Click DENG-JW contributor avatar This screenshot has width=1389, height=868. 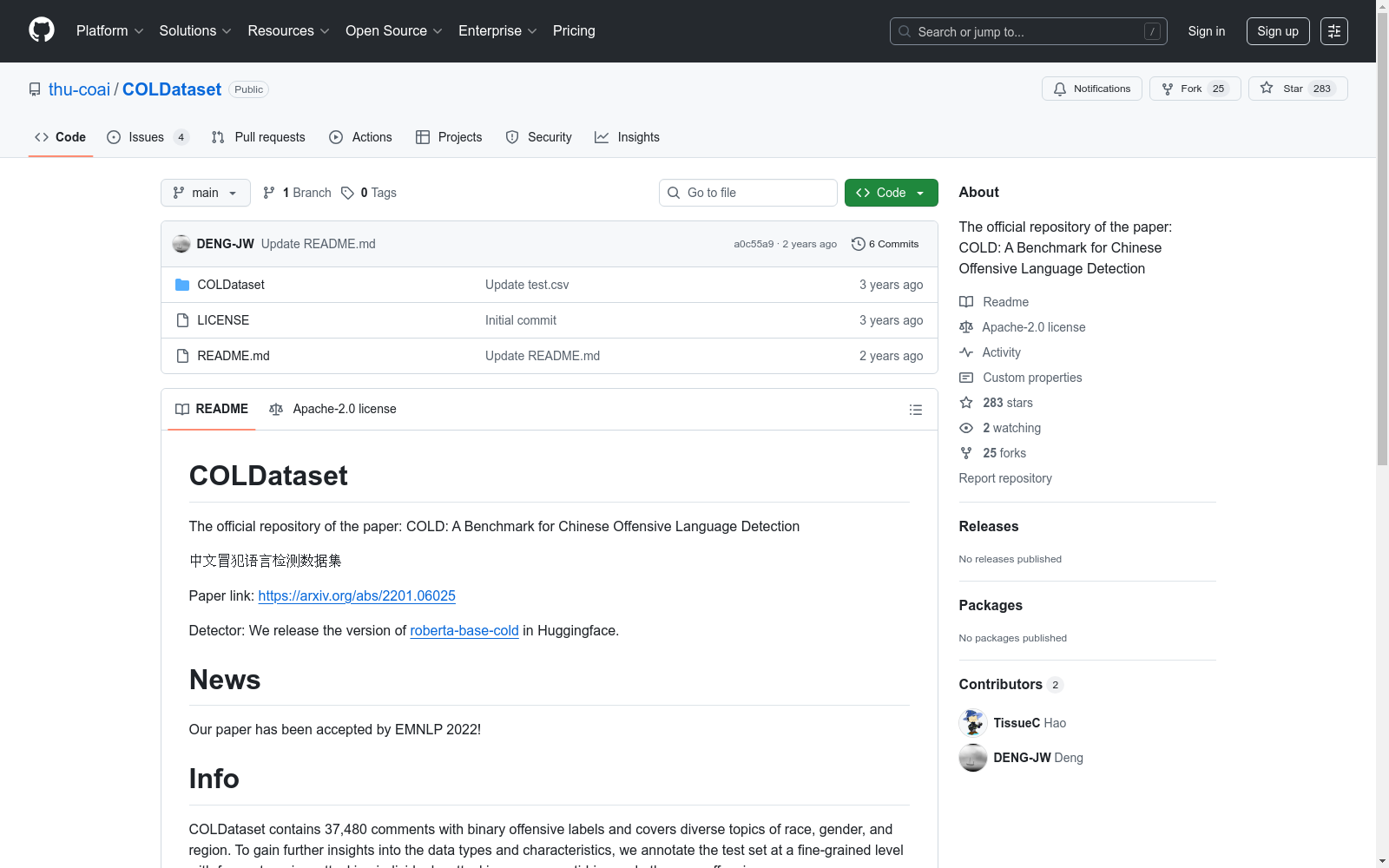pos(973,758)
